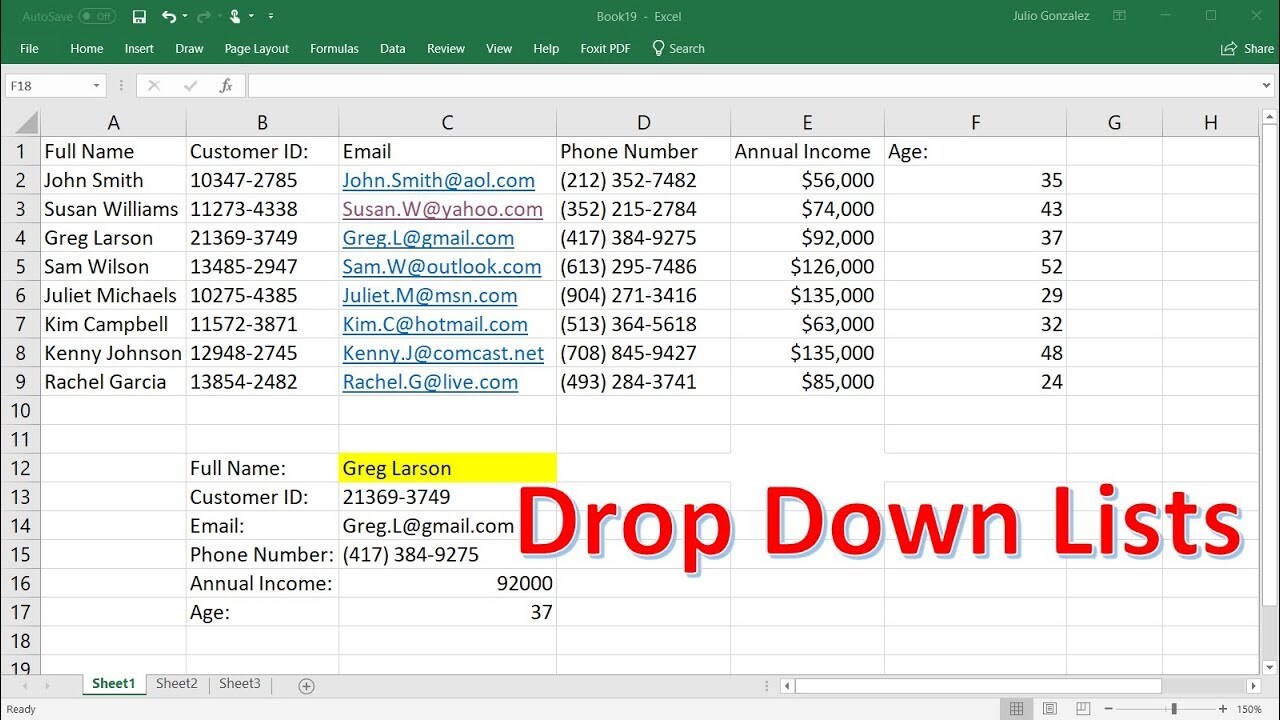Image resolution: width=1280 pixels, height=720 pixels.
Task: Open the Sam.W@outlook.com email hyperlink
Action: click(x=441, y=266)
